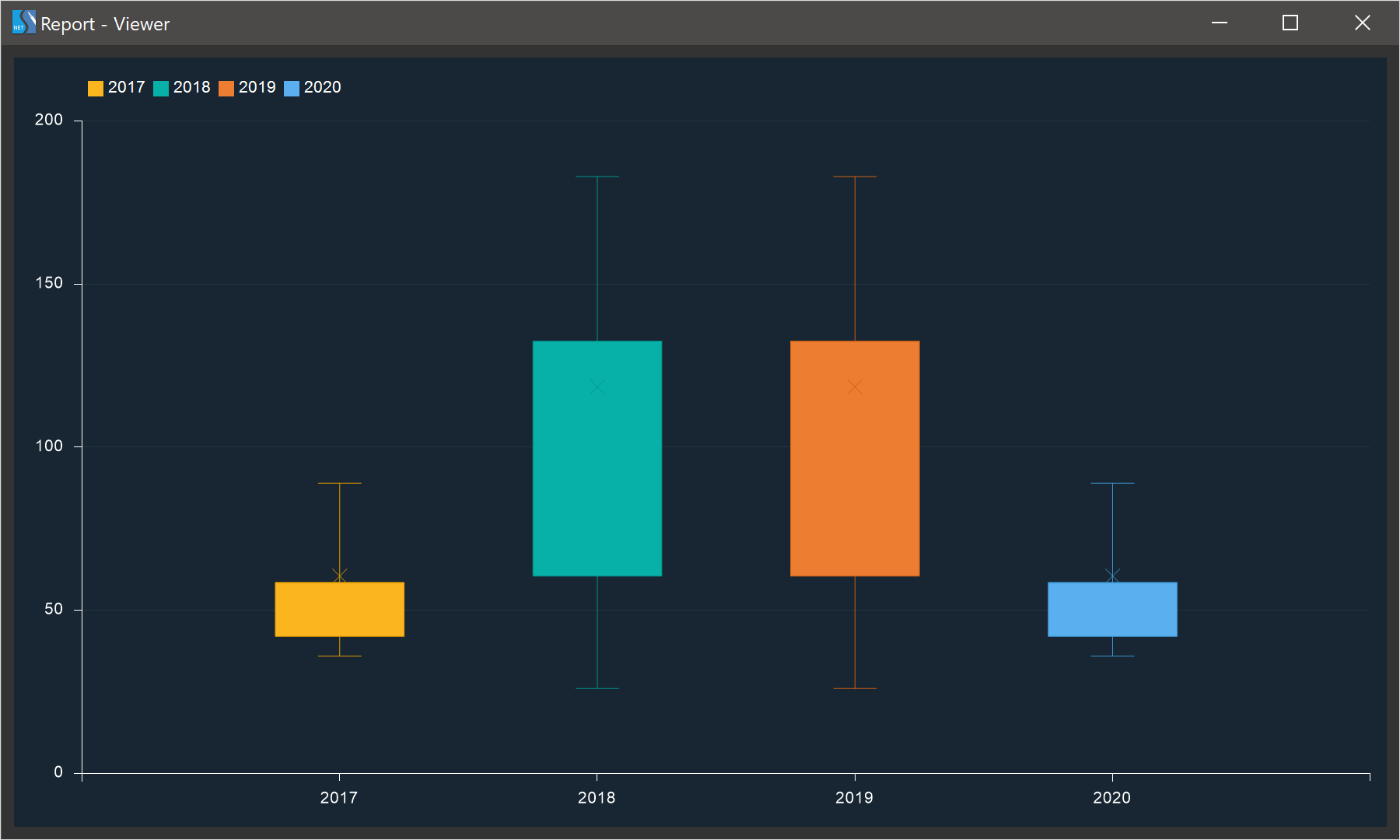Image resolution: width=1400 pixels, height=840 pixels.
Task: Click the 150 y-axis value
Action: 49,283
